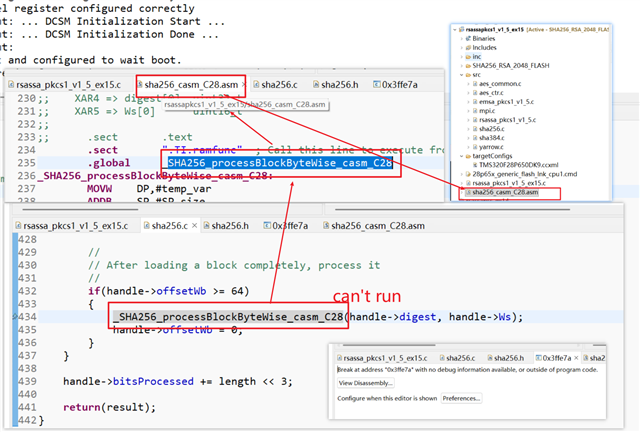
Task: Select sha256_casm_C28.asm tab in top editor
Action: click(x=191, y=85)
